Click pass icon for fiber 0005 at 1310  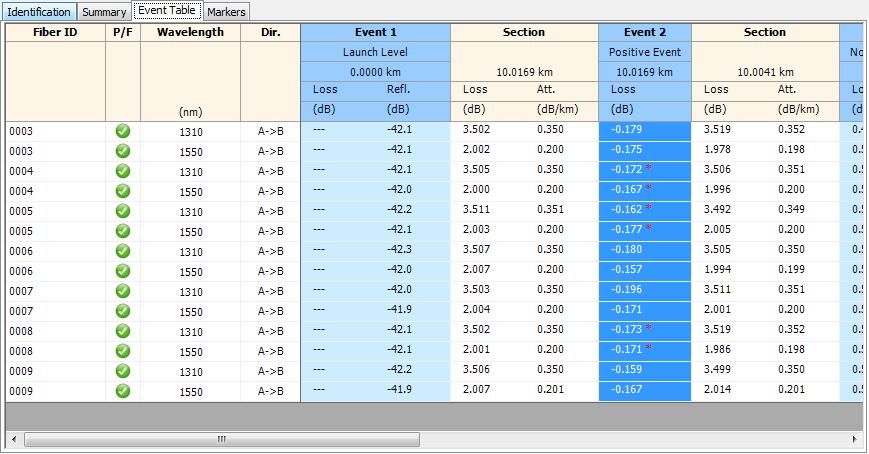[x=123, y=211]
